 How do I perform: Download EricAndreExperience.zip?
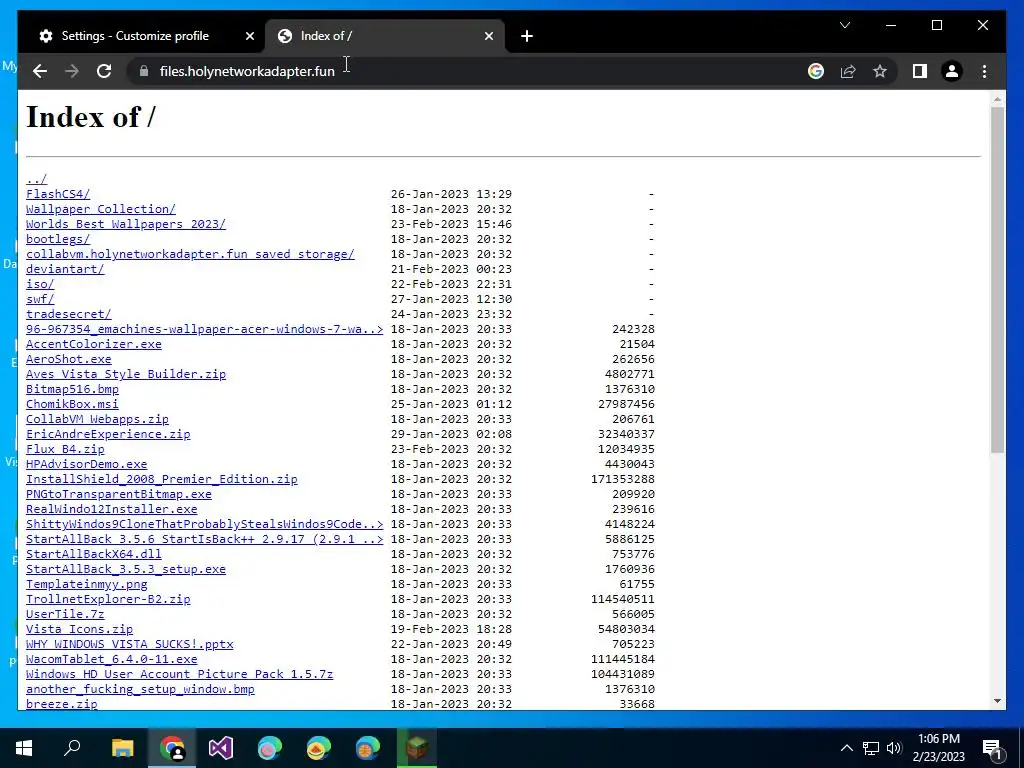[x=108, y=434]
